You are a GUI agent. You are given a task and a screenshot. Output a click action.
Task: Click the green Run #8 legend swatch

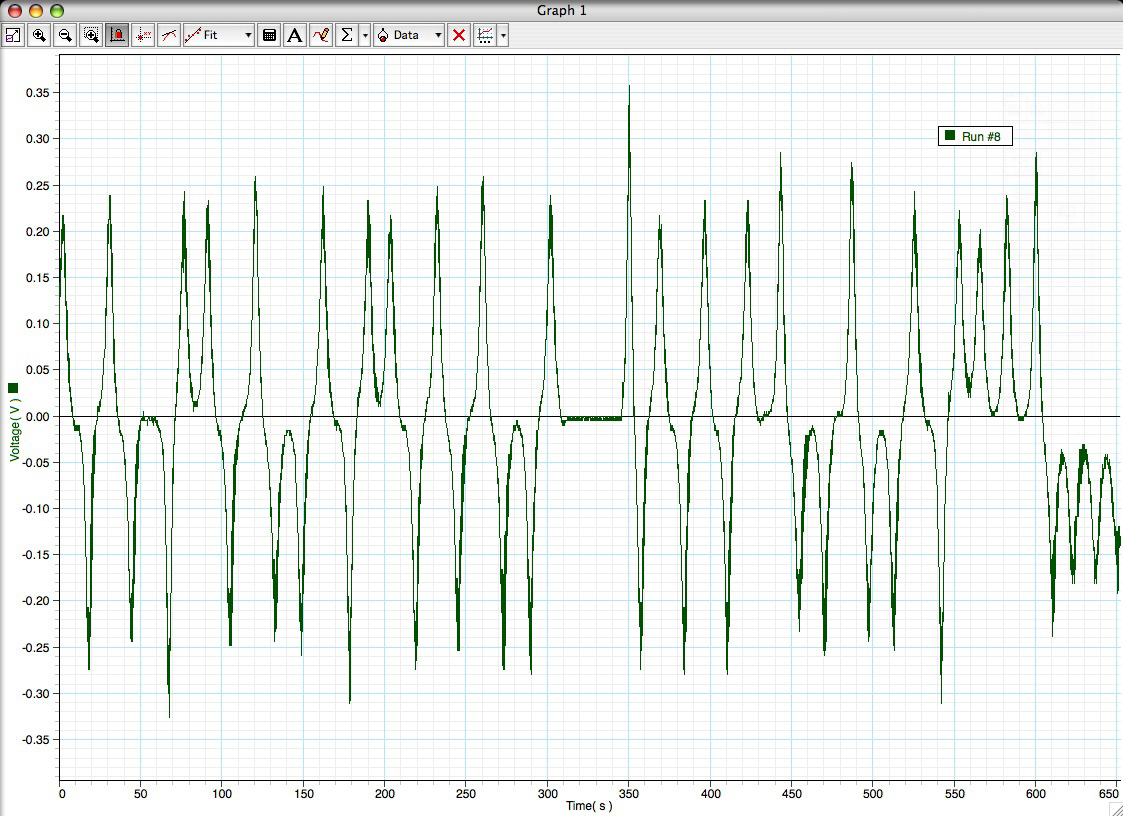tap(950, 135)
